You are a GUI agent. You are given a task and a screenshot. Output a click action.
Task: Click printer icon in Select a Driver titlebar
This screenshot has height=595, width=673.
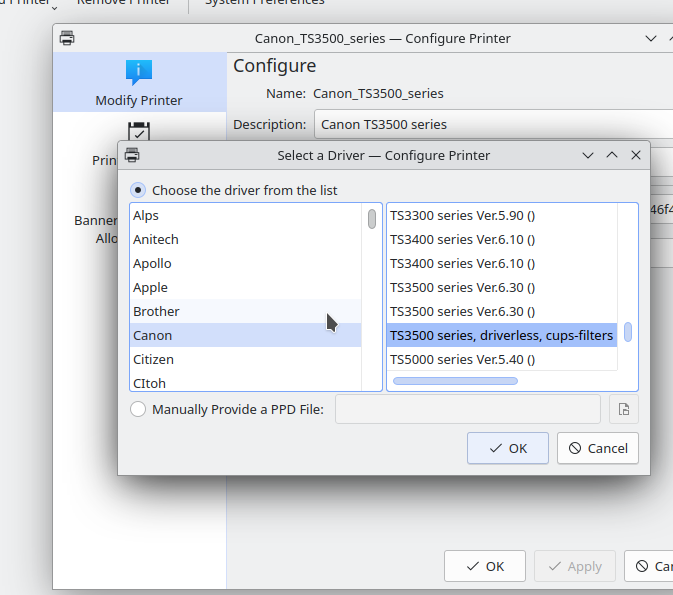tap(132, 155)
